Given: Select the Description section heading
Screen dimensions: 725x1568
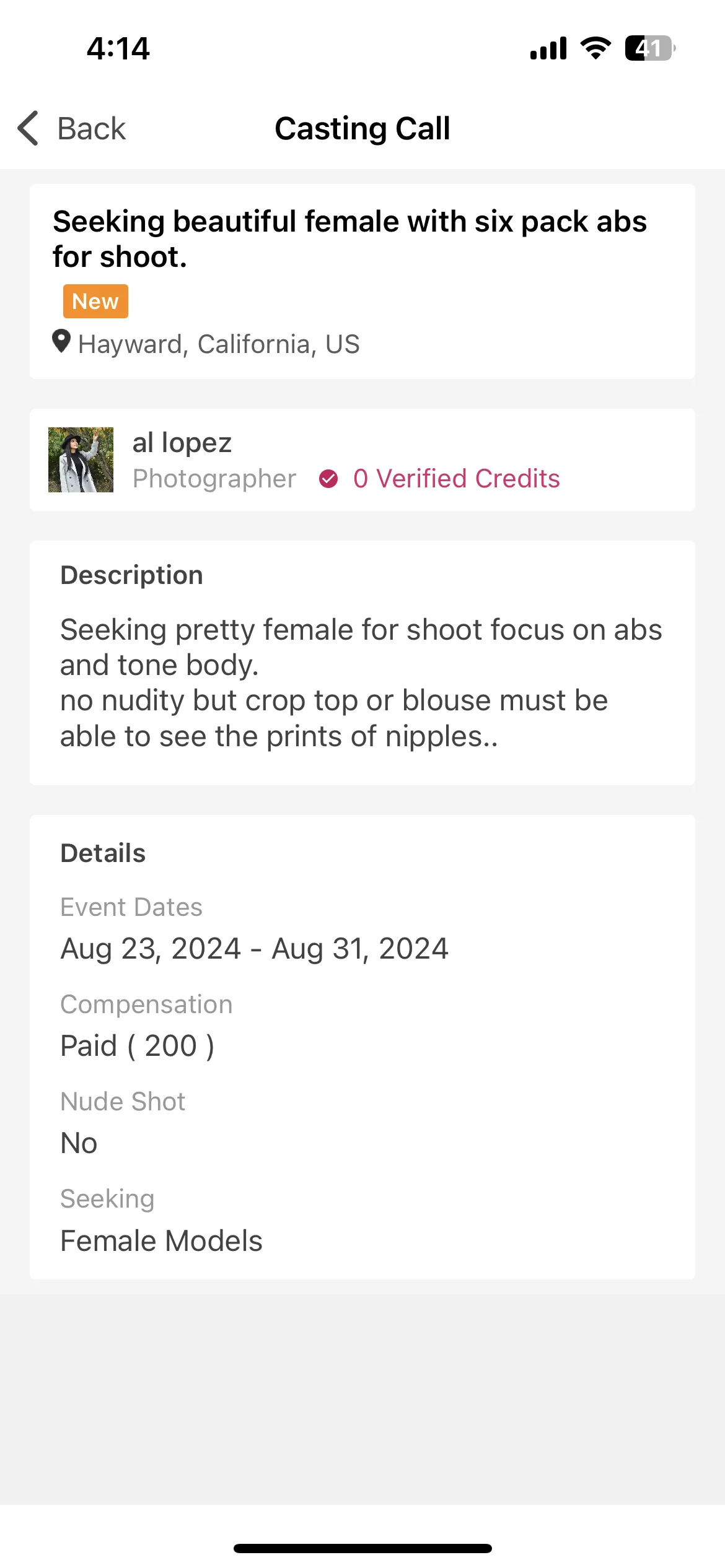Looking at the screenshot, I should 131,575.
